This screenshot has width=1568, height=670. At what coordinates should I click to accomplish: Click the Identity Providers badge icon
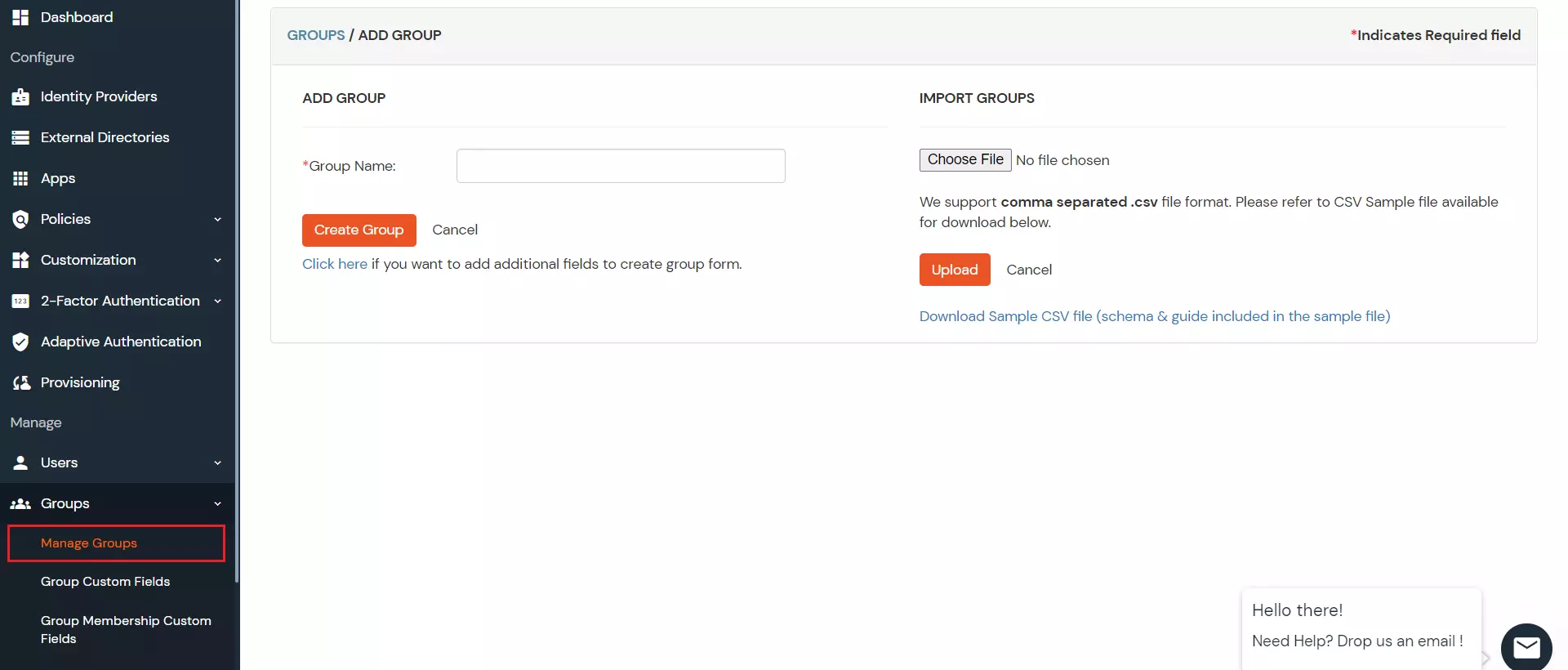coord(20,96)
